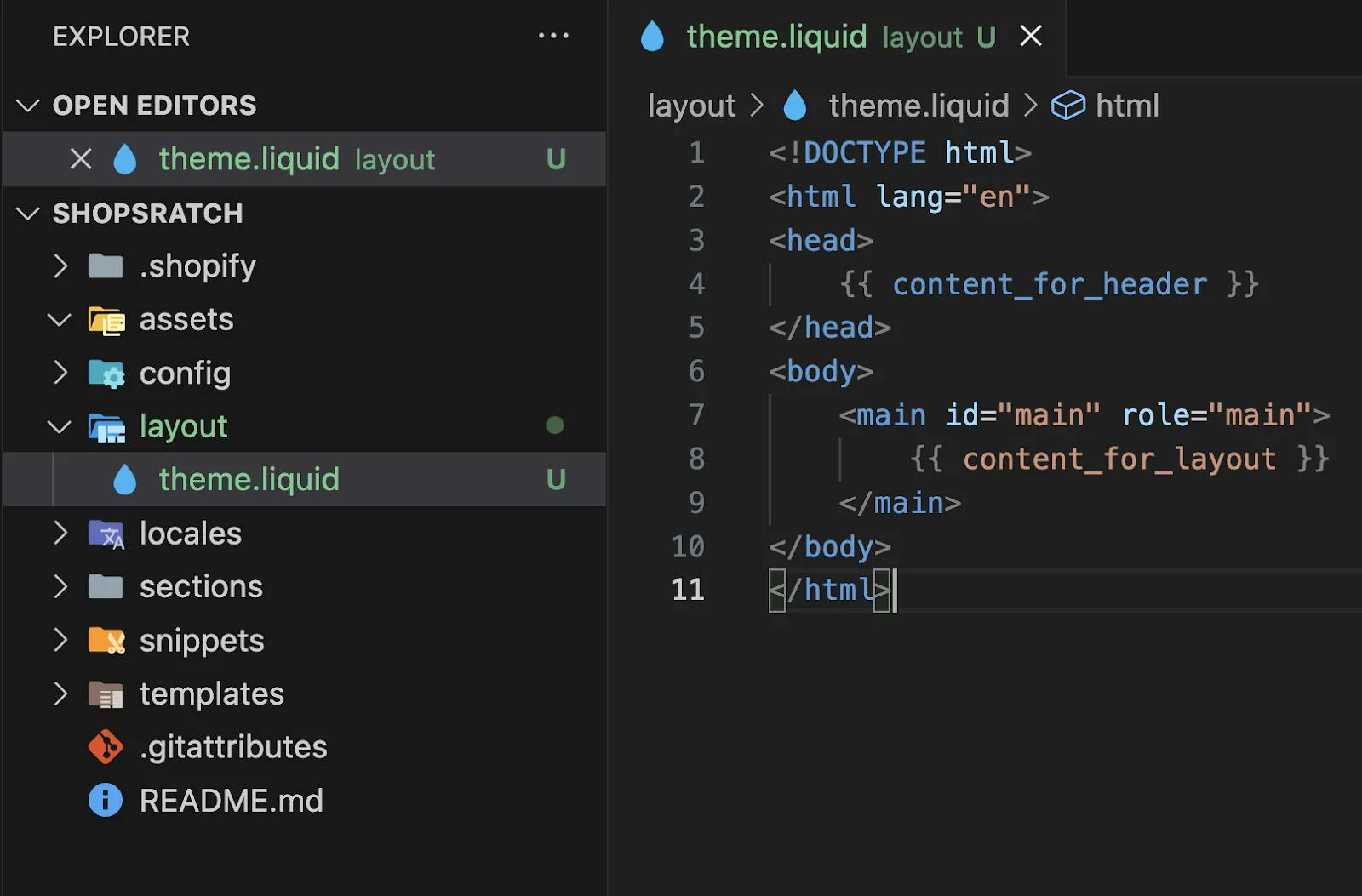Click the closing html tag on line 11
Screen dimensions: 1362x896
tap(830, 590)
